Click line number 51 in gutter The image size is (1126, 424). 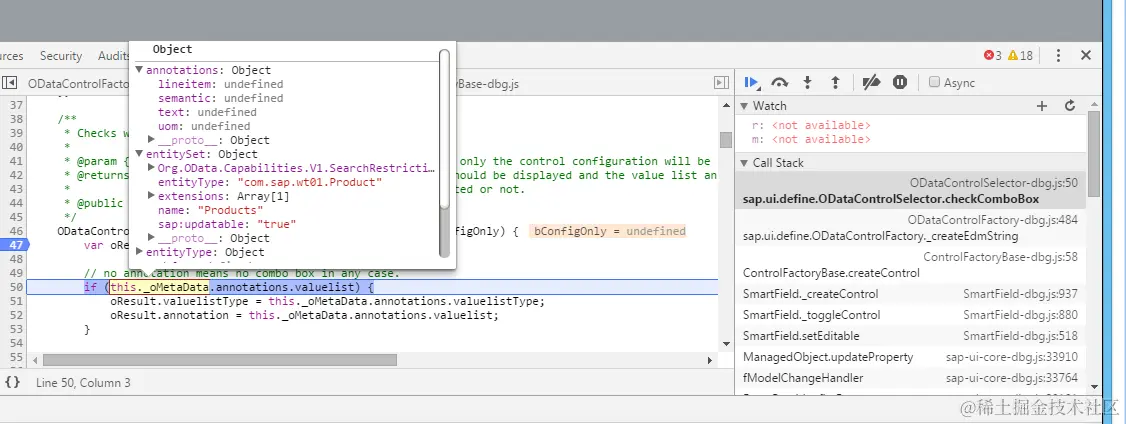point(17,301)
